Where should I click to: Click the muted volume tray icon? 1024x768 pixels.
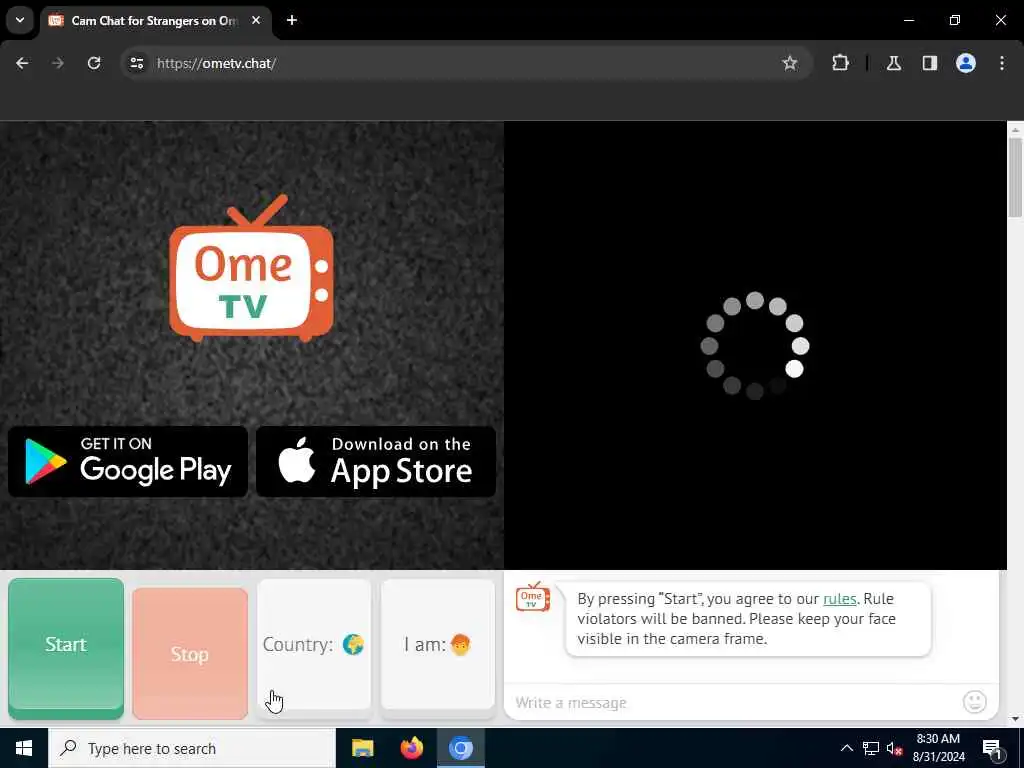(x=894, y=748)
